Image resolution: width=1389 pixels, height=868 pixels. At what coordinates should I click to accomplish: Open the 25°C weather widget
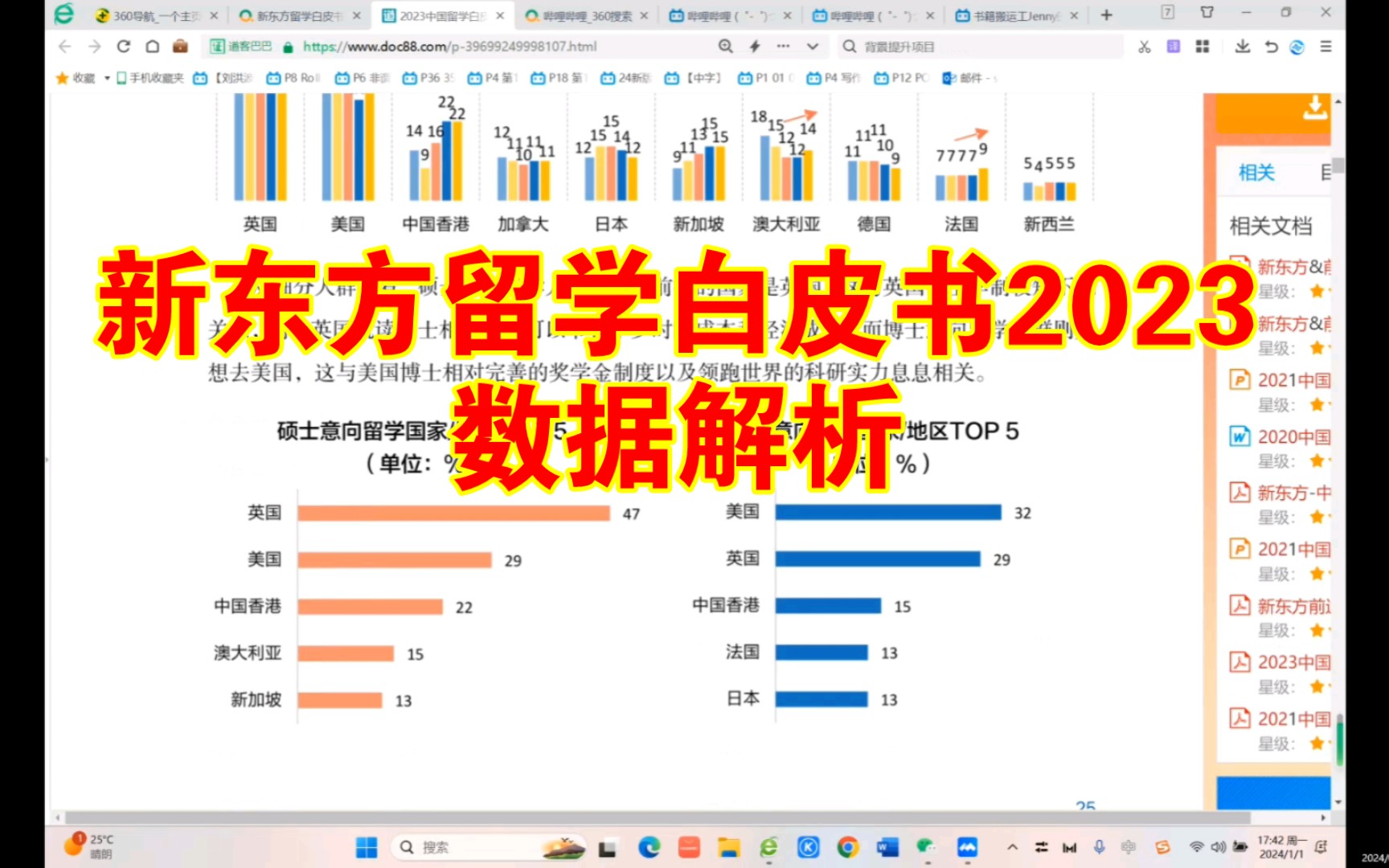[x=90, y=846]
